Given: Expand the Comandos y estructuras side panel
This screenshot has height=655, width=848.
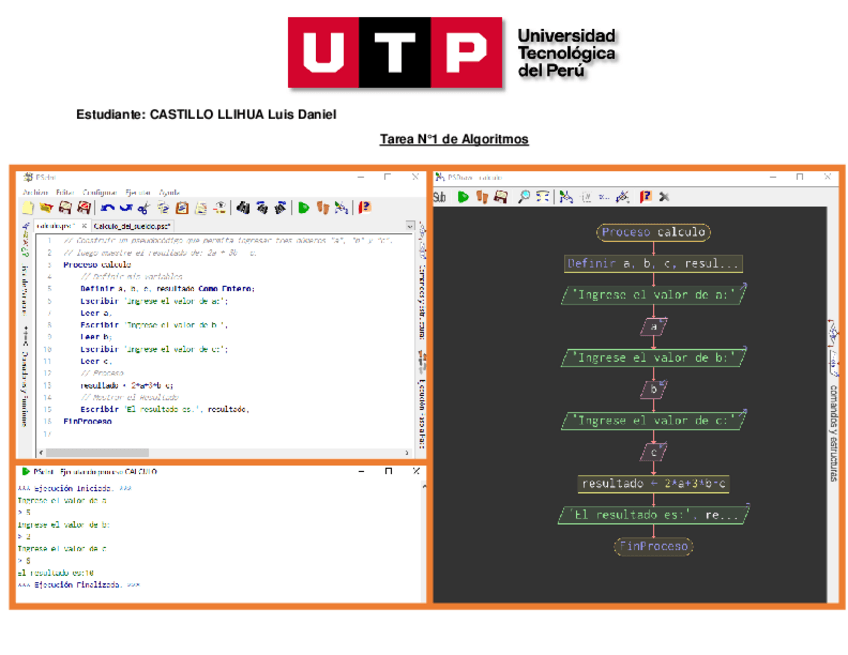Looking at the screenshot, I should (x=832, y=400).
